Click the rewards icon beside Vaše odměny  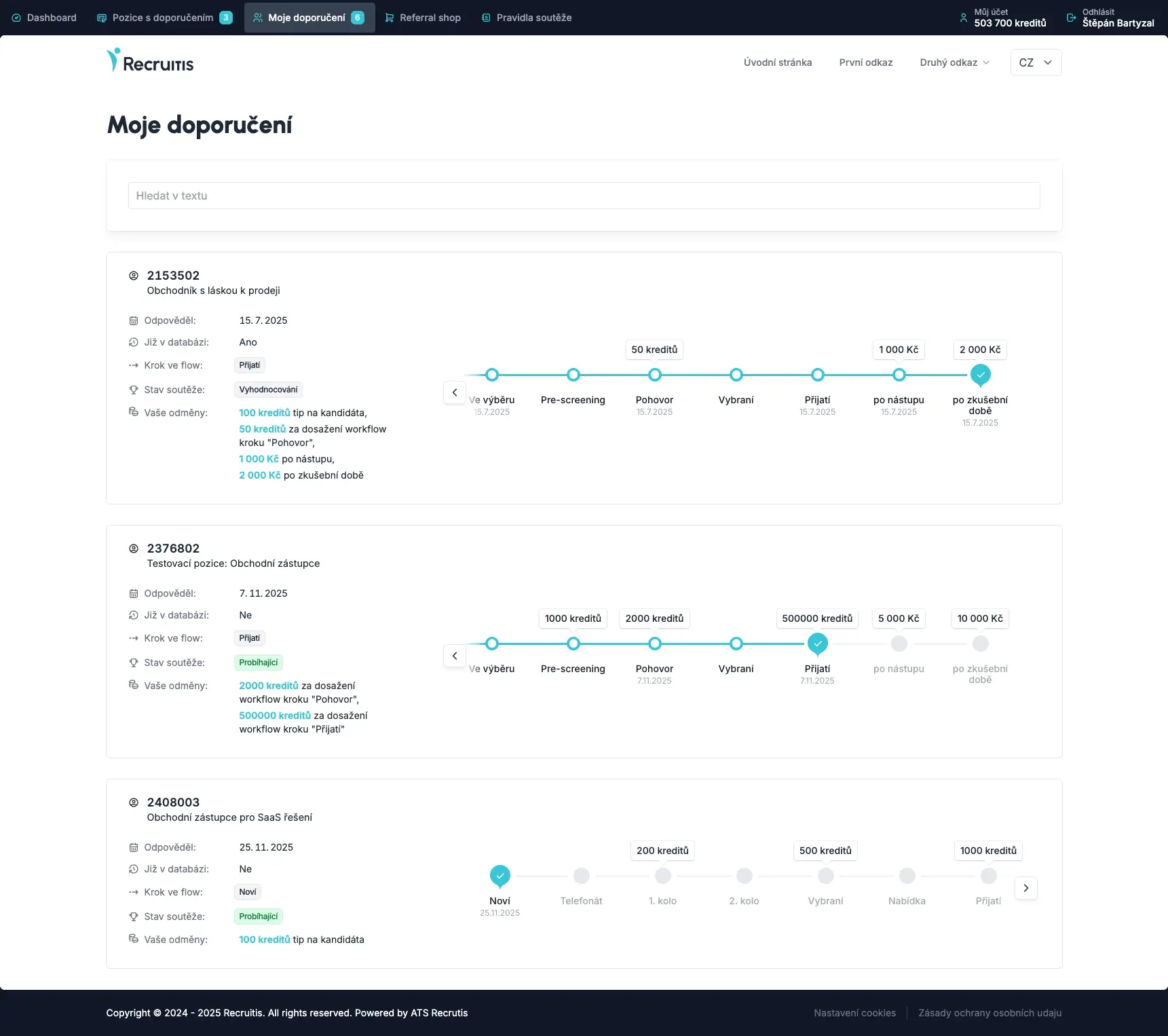click(x=133, y=412)
